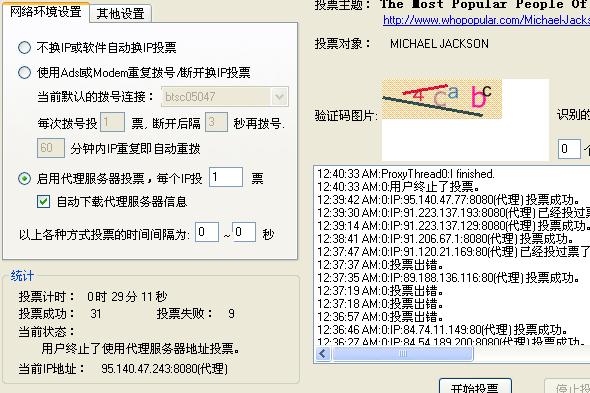
Task: Toggle 自动下载代理服务器信息 checkbox
Action: pyautogui.click(x=43, y=201)
